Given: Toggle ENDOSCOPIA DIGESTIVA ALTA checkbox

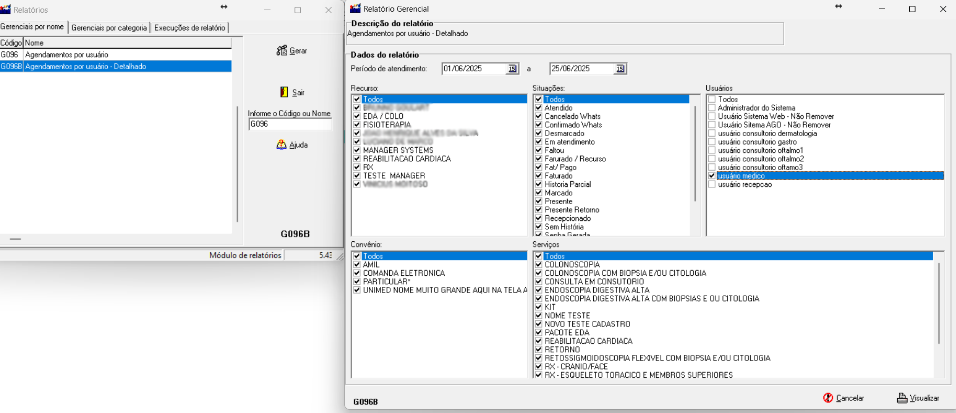Looking at the screenshot, I should click(538, 290).
